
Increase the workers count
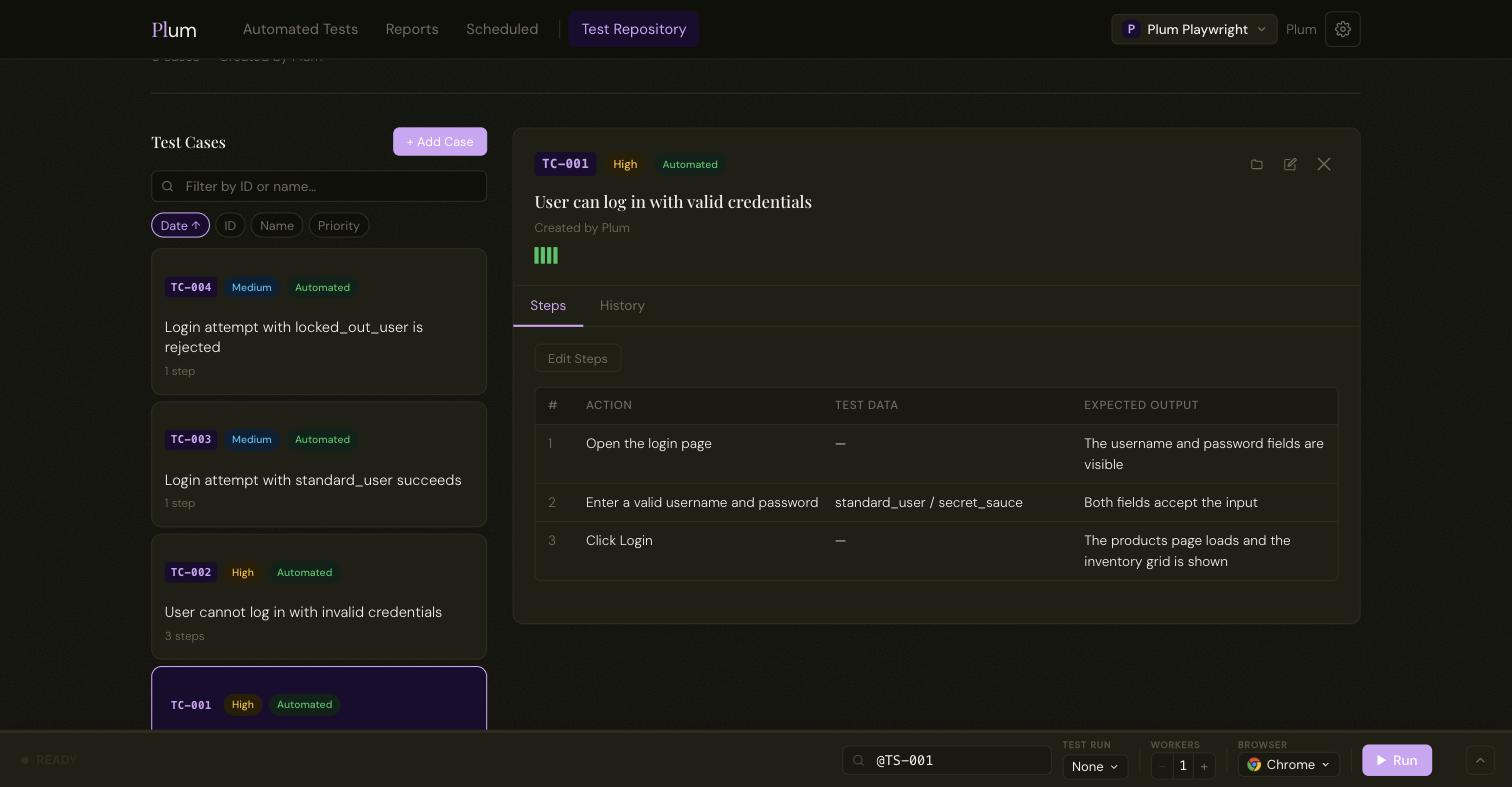(1204, 766)
